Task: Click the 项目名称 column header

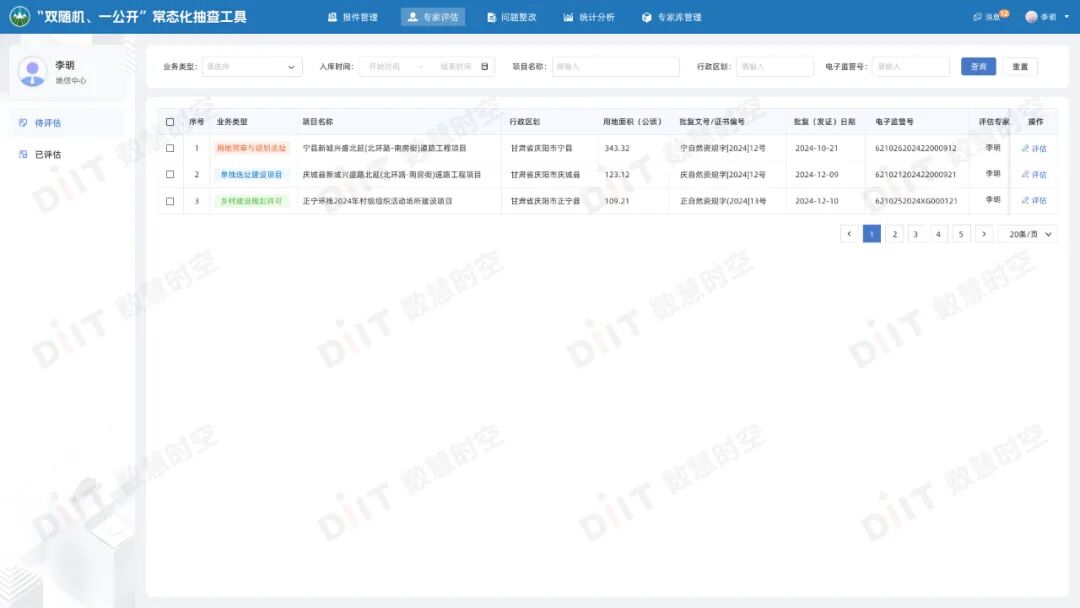Action: pos(318,122)
